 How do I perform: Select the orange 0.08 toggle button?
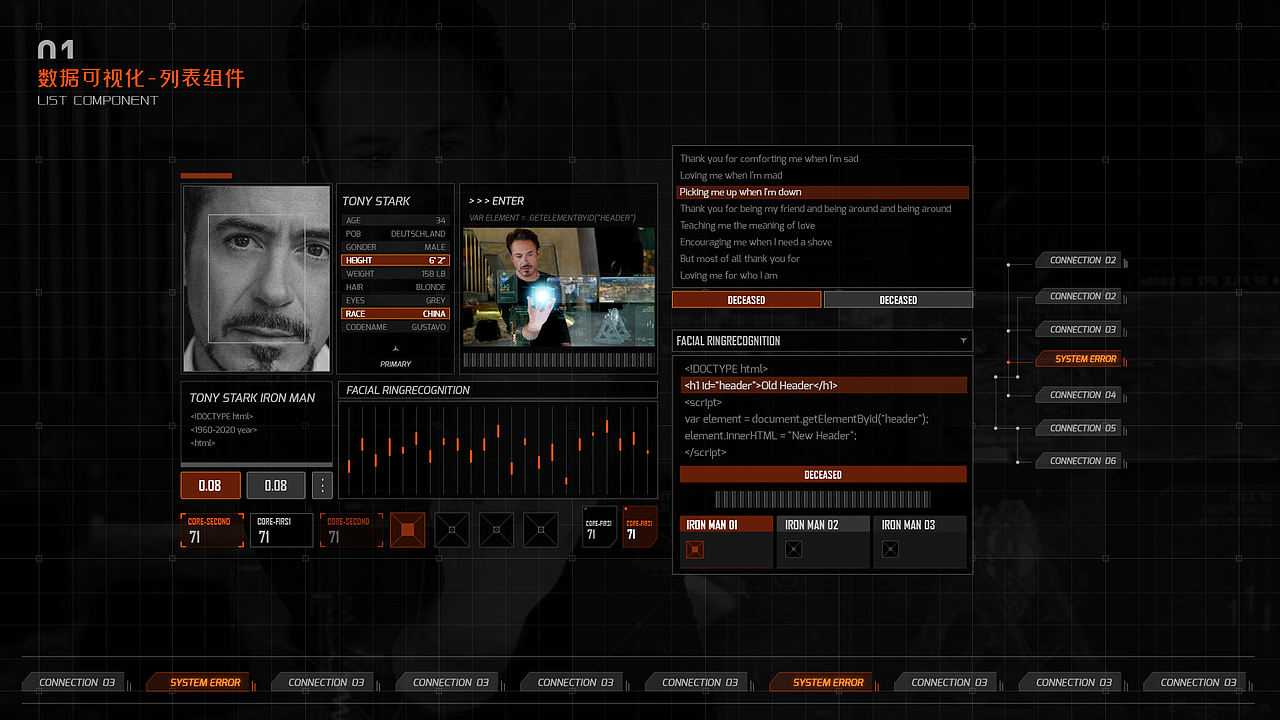[210, 485]
